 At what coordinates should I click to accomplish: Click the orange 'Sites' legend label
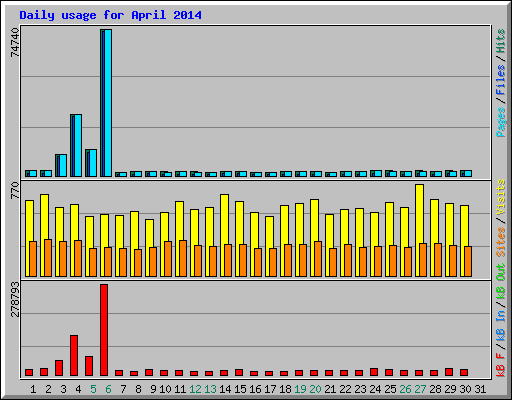(x=501, y=242)
